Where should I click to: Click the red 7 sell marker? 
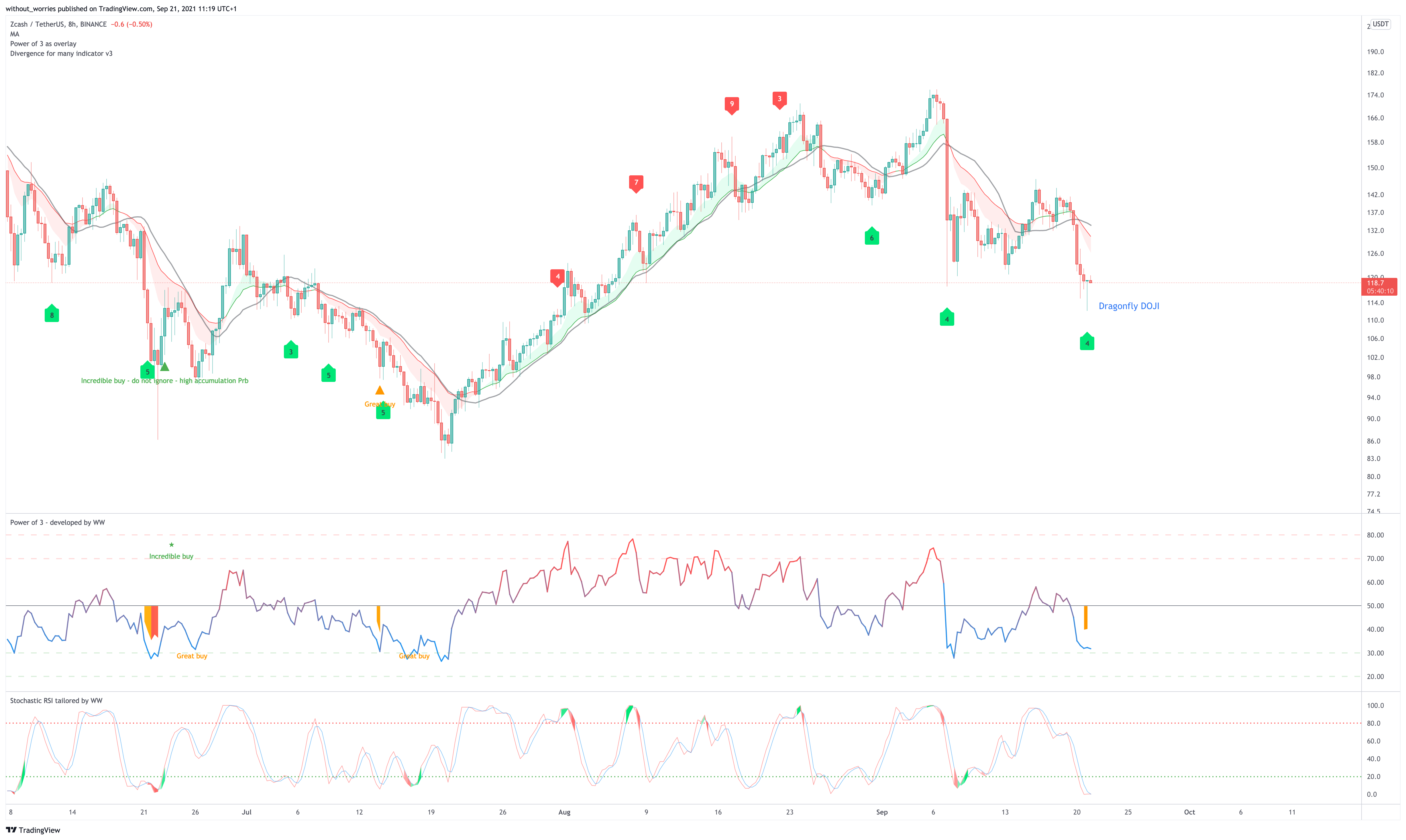636,183
